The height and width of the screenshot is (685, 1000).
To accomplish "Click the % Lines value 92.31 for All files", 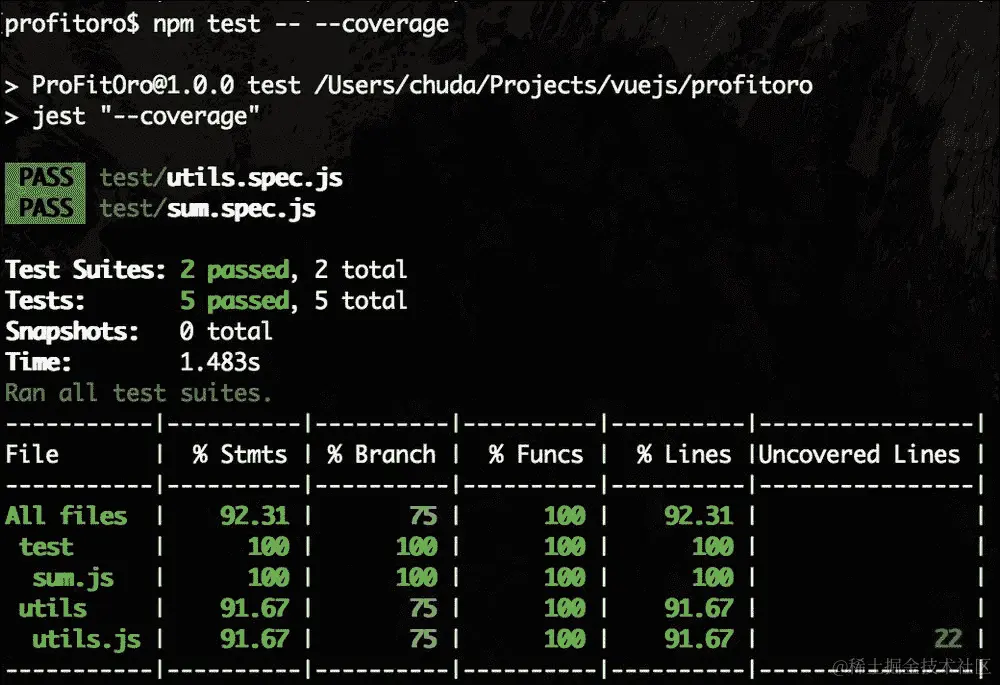I will pos(699,515).
